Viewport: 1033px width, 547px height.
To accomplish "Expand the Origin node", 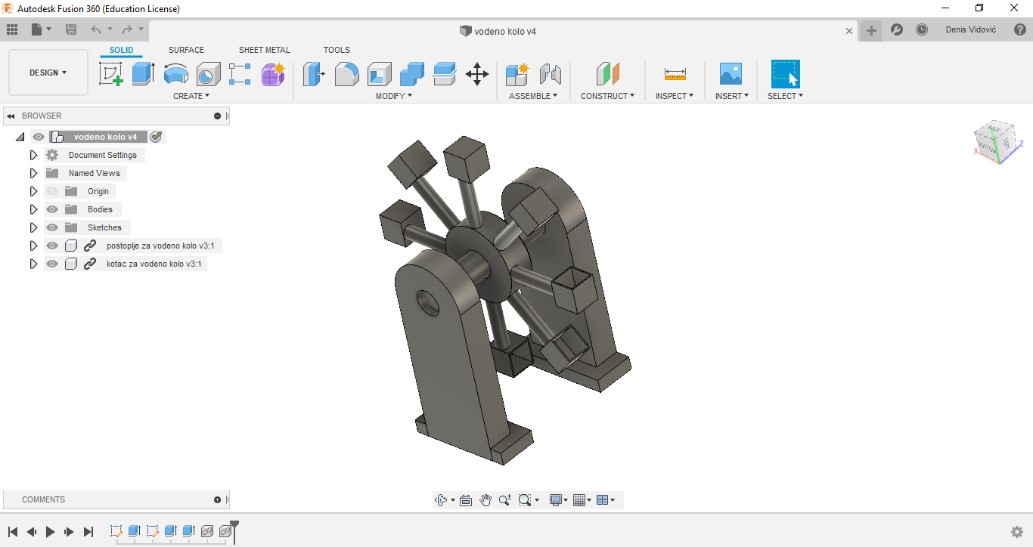I will coord(33,191).
